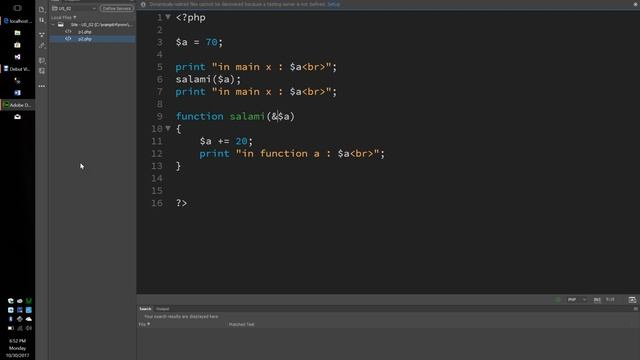Open File Explorer in taskbar
Image resolution: width=640 pixels, height=360 pixels.
coord(17,33)
